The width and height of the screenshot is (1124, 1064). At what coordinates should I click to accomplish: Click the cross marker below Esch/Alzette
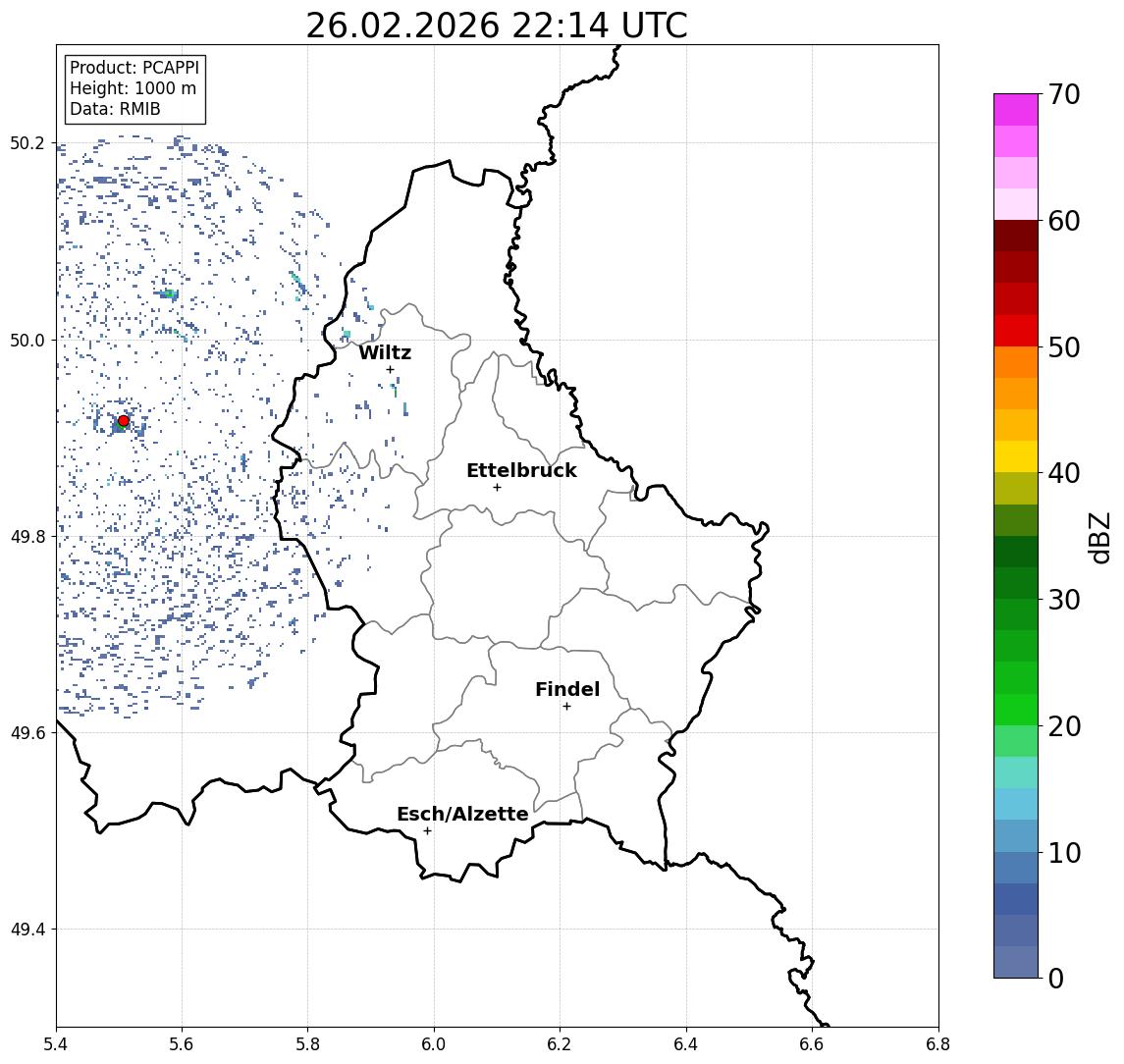tap(427, 831)
